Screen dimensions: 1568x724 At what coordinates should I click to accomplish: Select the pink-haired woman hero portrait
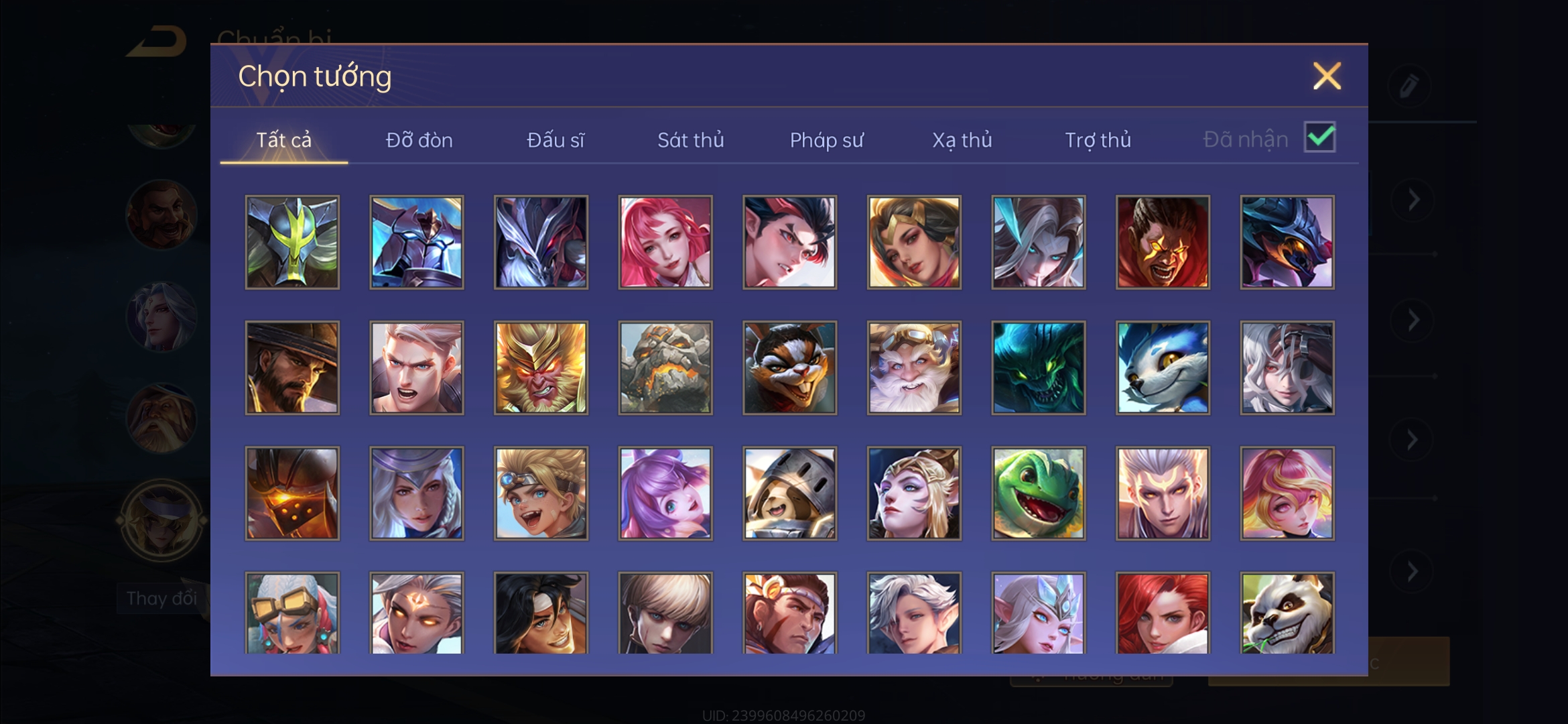pos(665,242)
